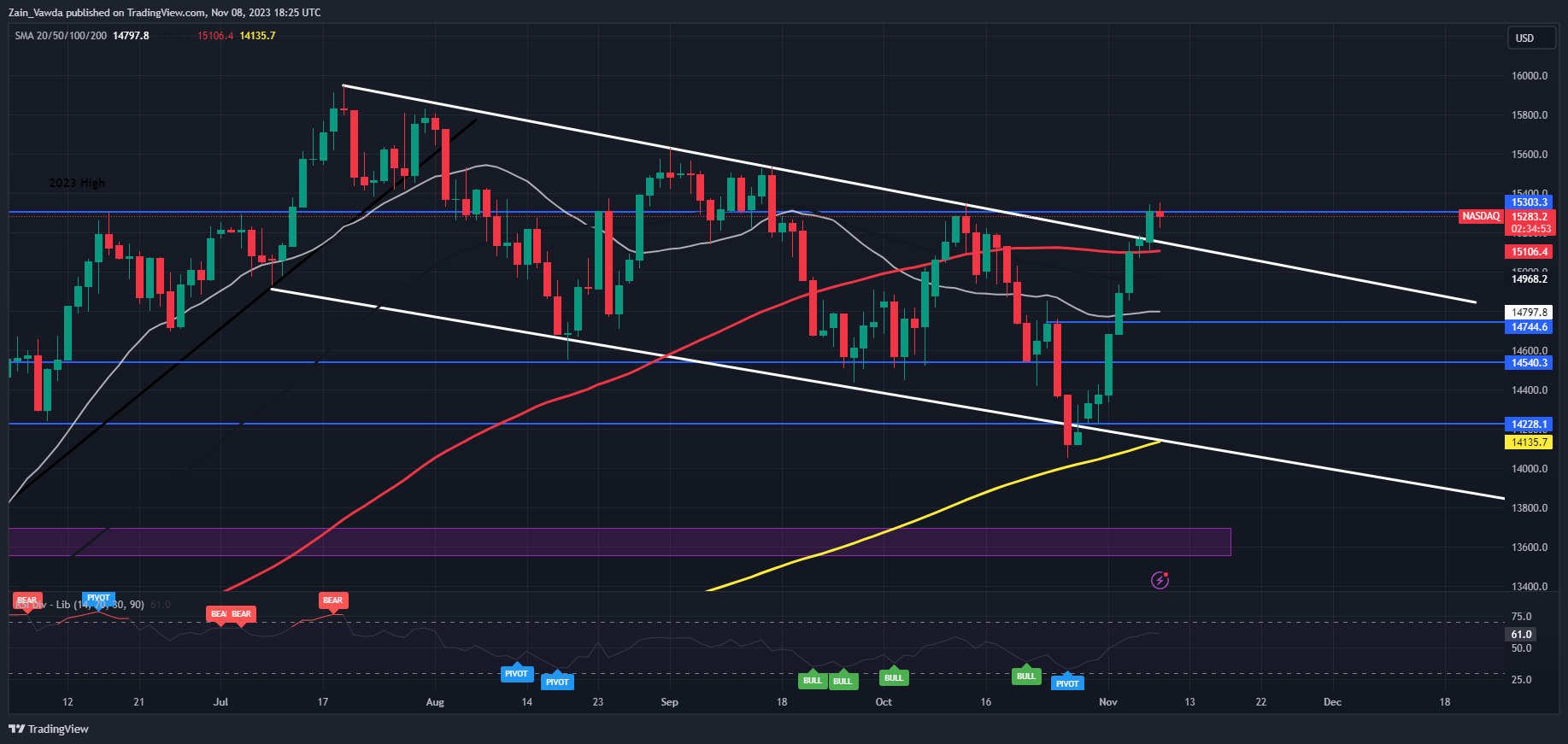Click the red 15106.4 axis price label
1568x744 pixels.
[x=1529, y=252]
